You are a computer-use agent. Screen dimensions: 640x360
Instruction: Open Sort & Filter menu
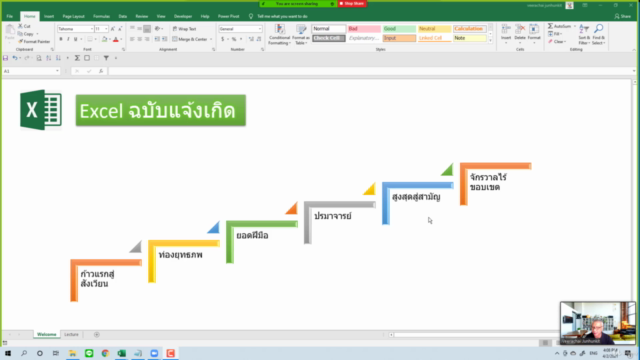pyautogui.click(x=584, y=34)
